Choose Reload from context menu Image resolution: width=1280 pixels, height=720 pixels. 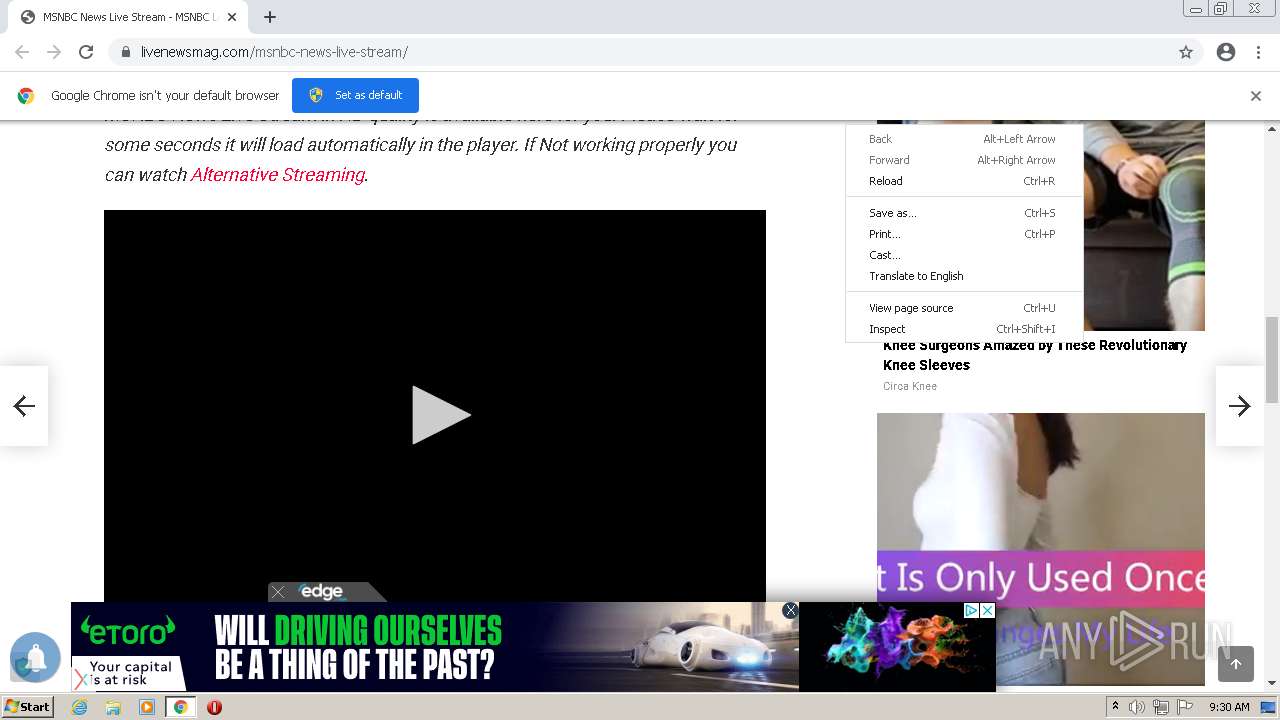point(964,181)
